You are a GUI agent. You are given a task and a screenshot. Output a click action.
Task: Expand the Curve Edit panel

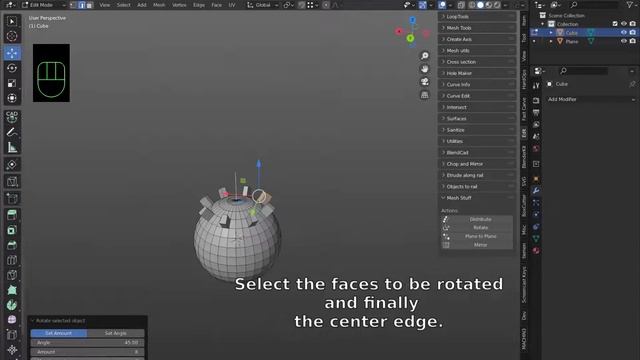(477, 96)
